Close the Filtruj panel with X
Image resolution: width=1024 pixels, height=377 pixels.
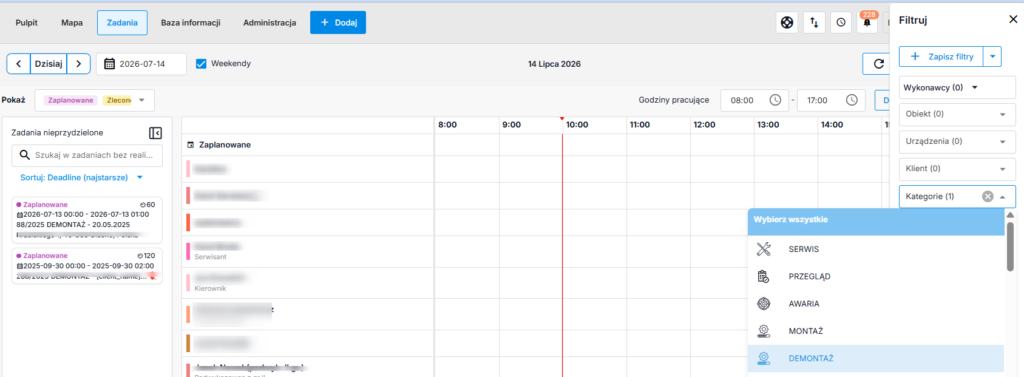(1012, 20)
